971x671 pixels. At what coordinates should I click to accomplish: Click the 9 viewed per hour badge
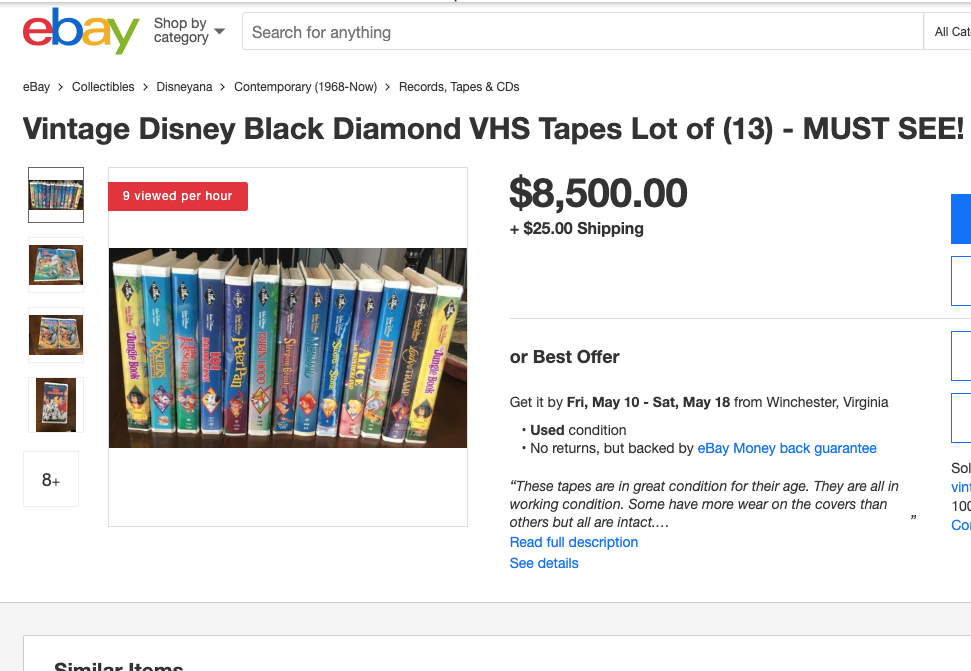(x=178, y=196)
